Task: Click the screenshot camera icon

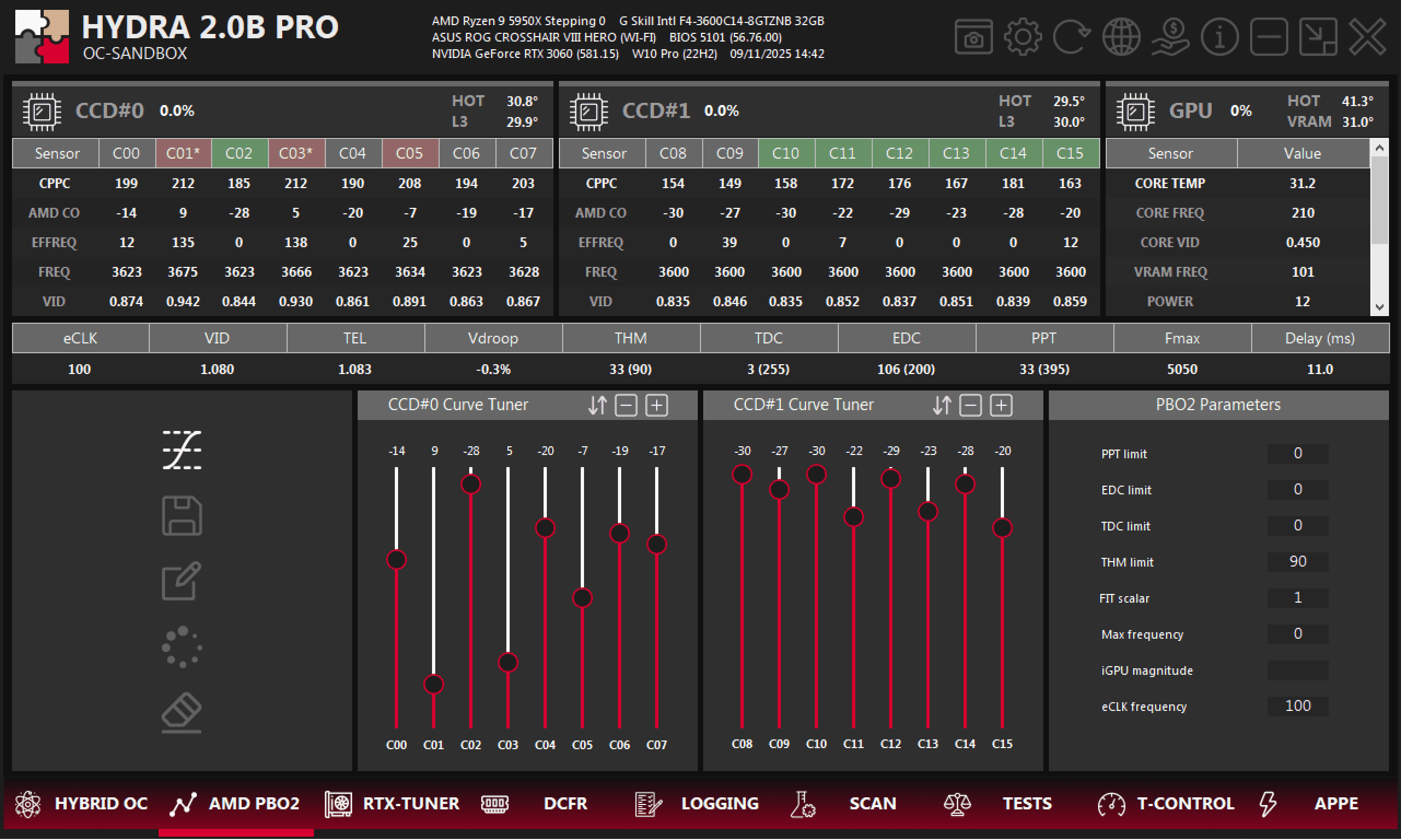Action: pyautogui.click(x=973, y=37)
